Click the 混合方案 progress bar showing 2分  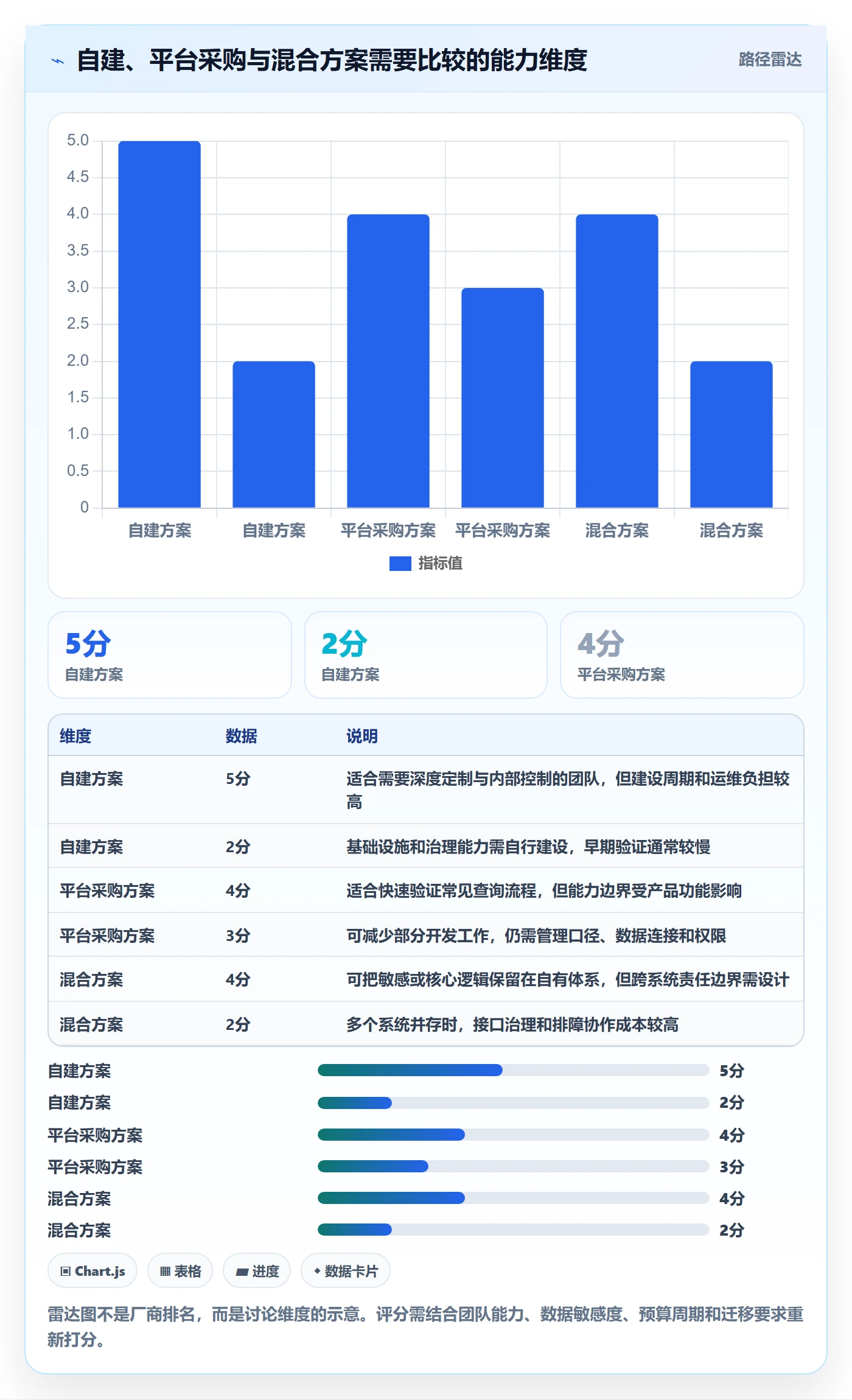click(514, 1230)
